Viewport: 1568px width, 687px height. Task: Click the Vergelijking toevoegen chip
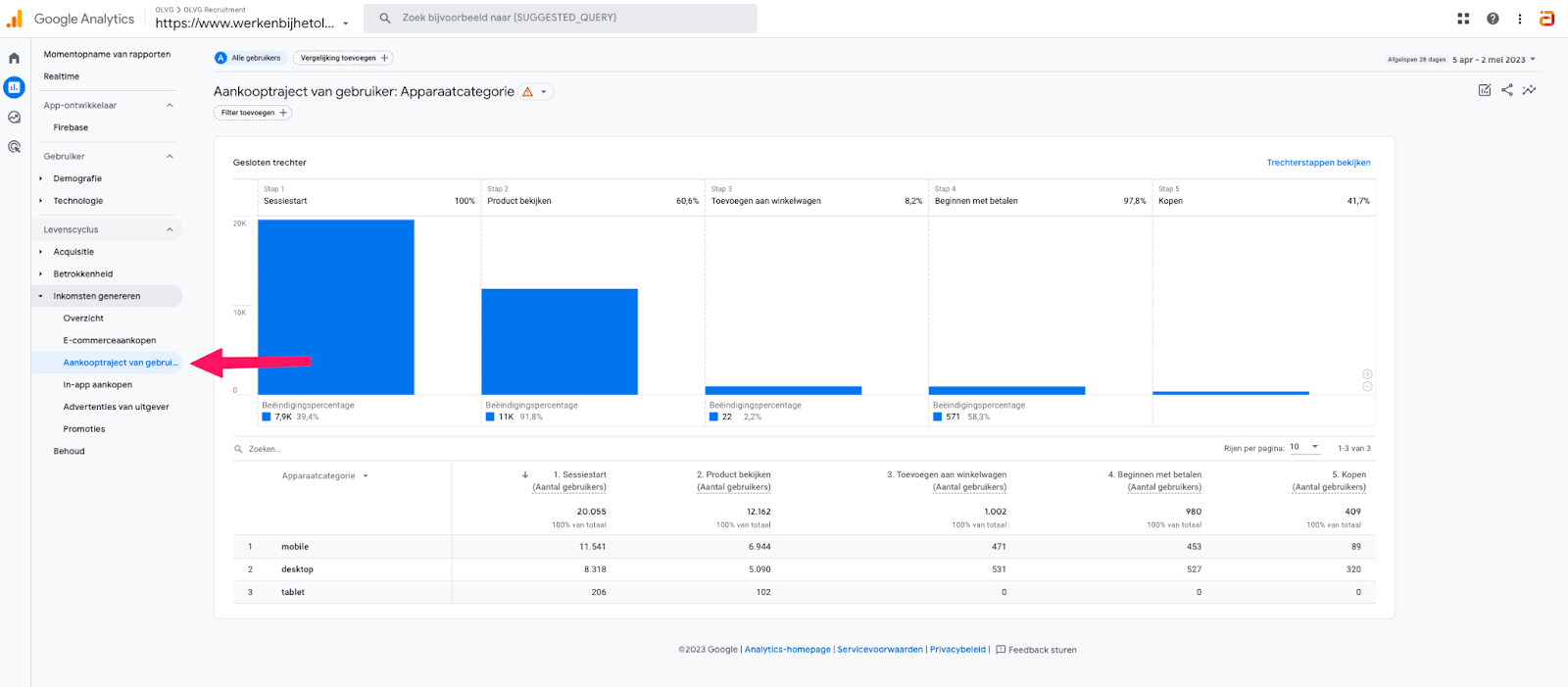pyautogui.click(x=343, y=58)
